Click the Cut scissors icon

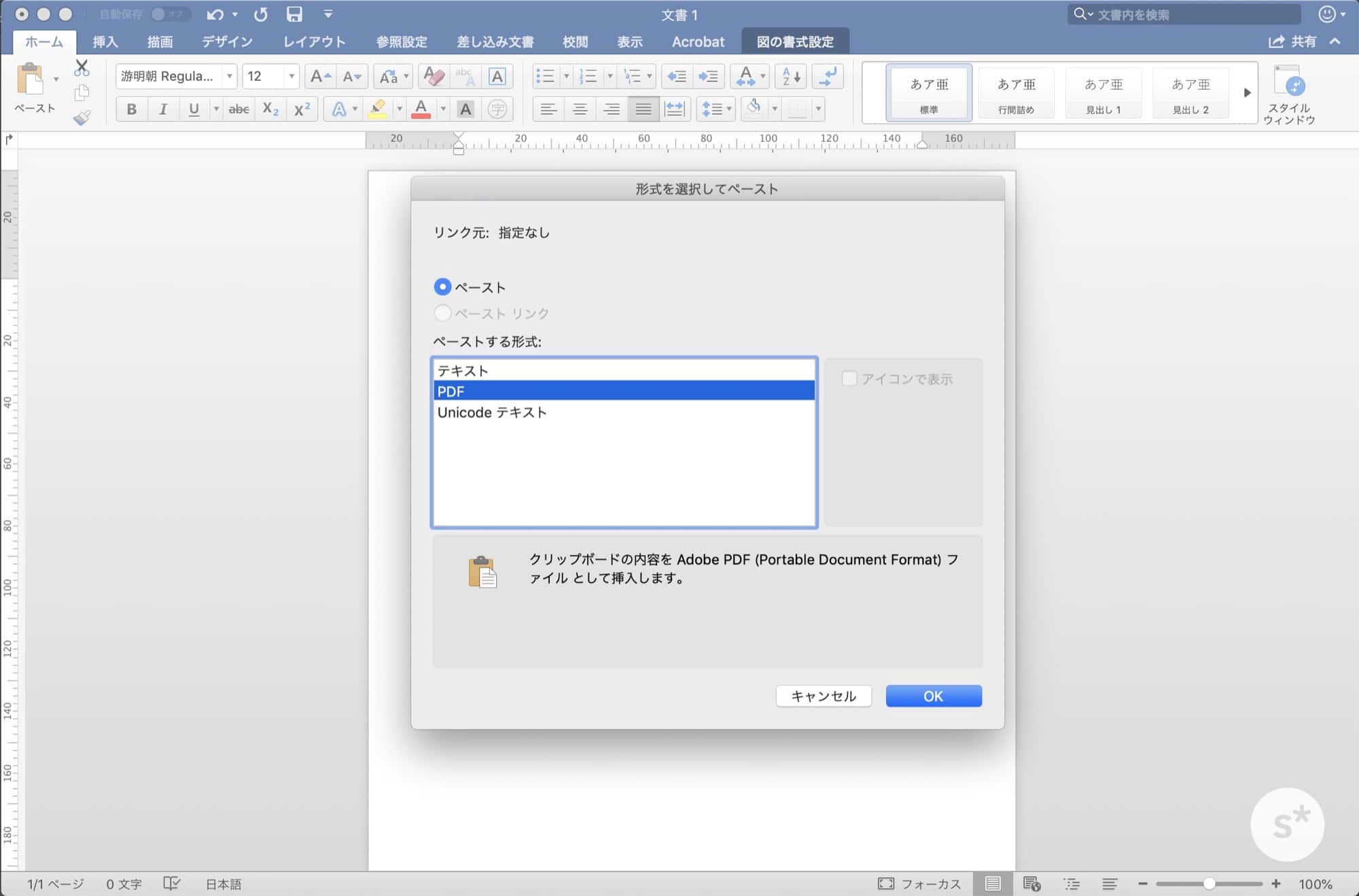tap(82, 68)
